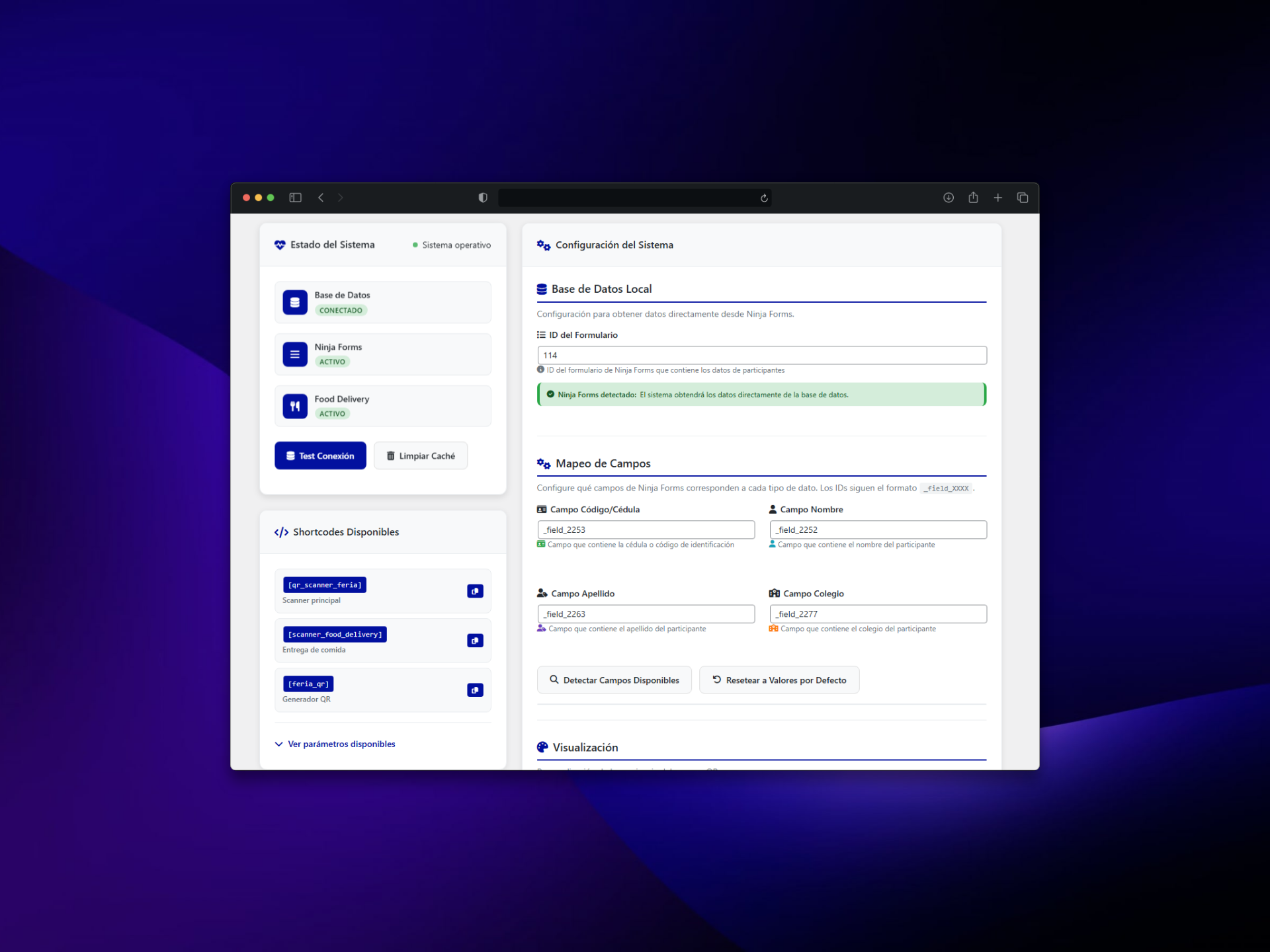Focus the ID del Formulario field
The height and width of the screenshot is (952, 1270).
(x=762, y=355)
